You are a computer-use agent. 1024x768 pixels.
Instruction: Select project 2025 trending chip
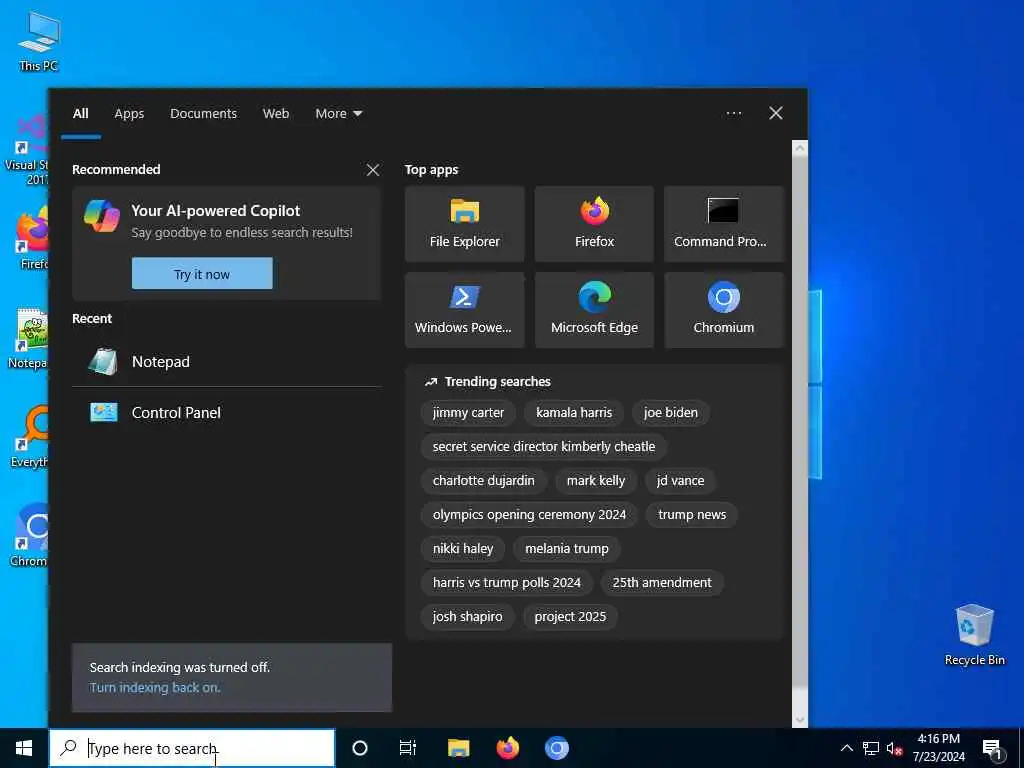(570, 616)
